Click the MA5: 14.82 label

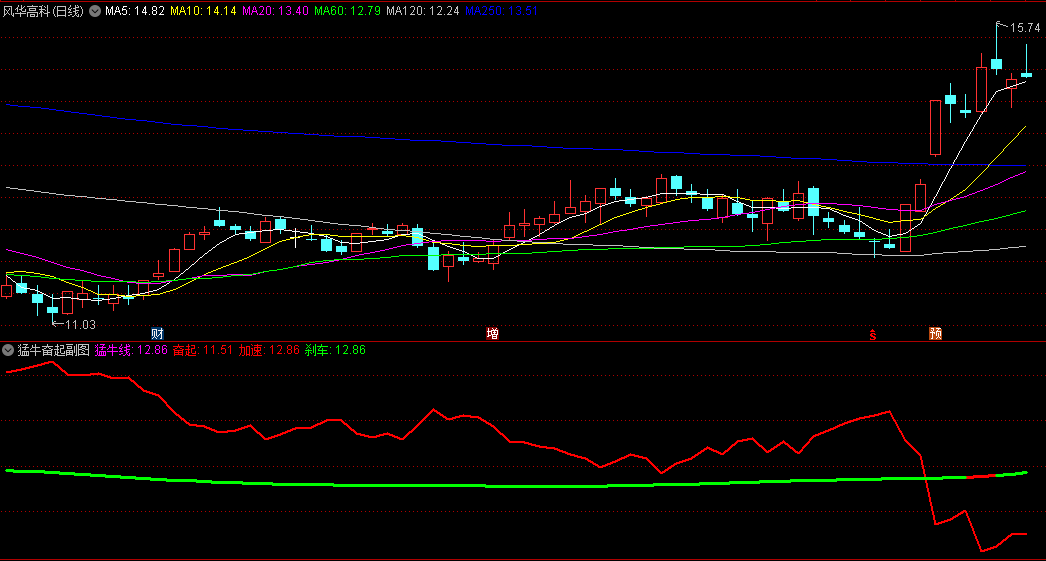tap(135, 11)
